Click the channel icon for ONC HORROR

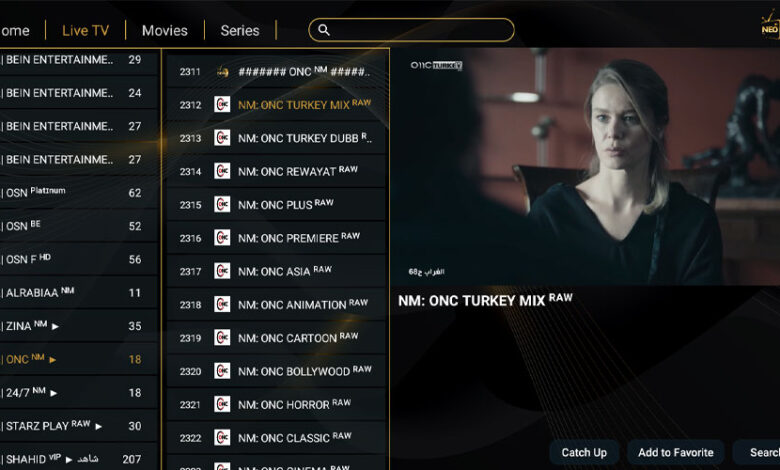tap(222, 404)
